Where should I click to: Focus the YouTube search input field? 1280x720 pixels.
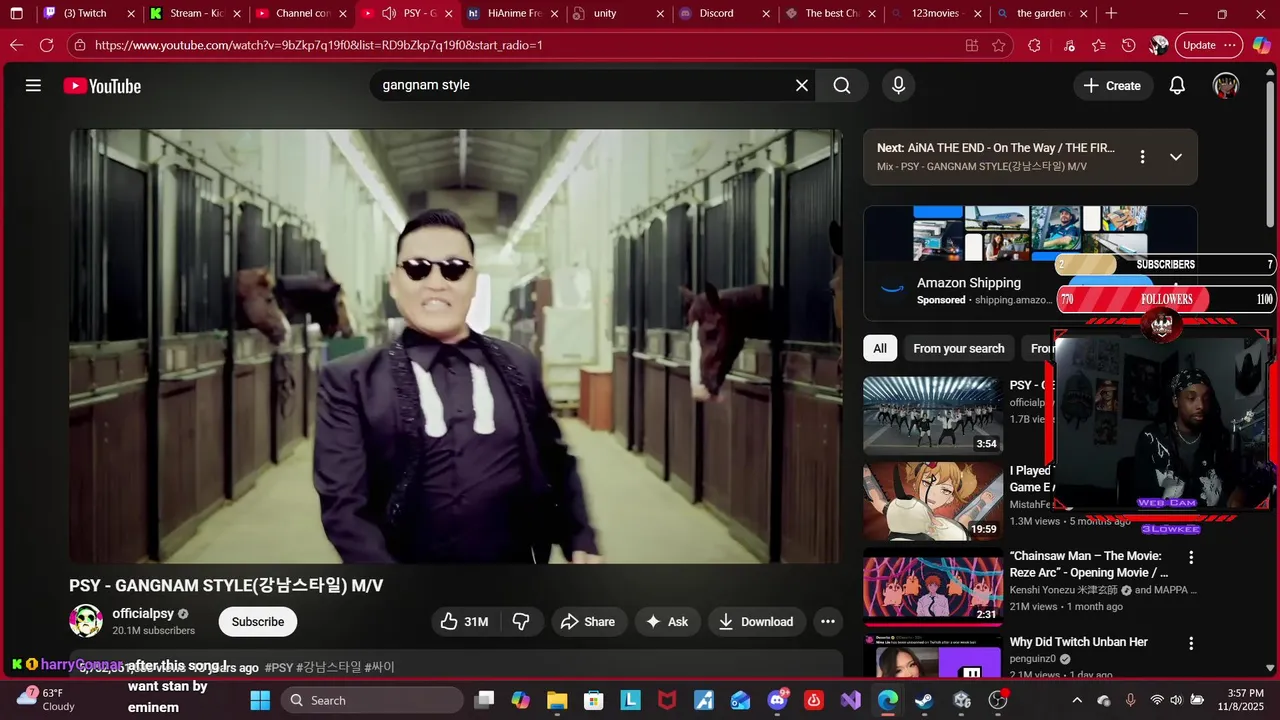tap(580, 86)
